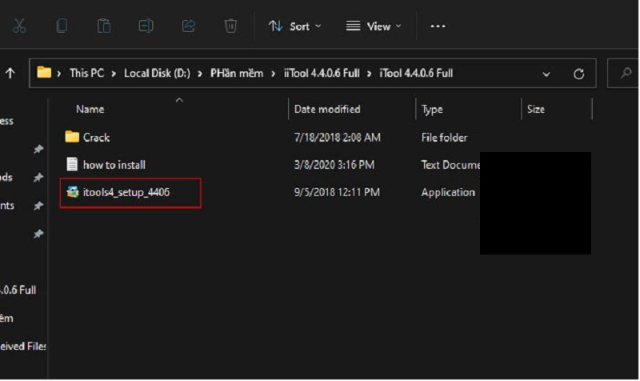Open the Sort dropdown
The height and width of the screenshot is (381, 640).
(x=295, y=27)
